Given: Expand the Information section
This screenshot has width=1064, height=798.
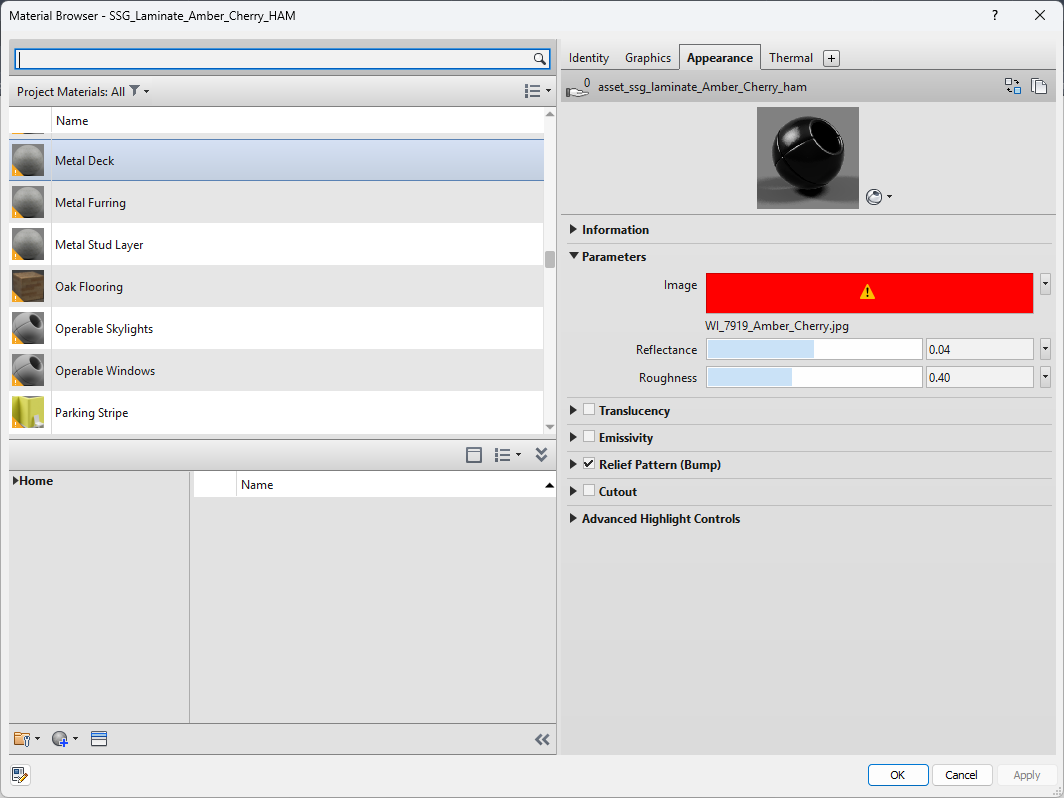Looking at the screenshot, I should coord(573,230).
